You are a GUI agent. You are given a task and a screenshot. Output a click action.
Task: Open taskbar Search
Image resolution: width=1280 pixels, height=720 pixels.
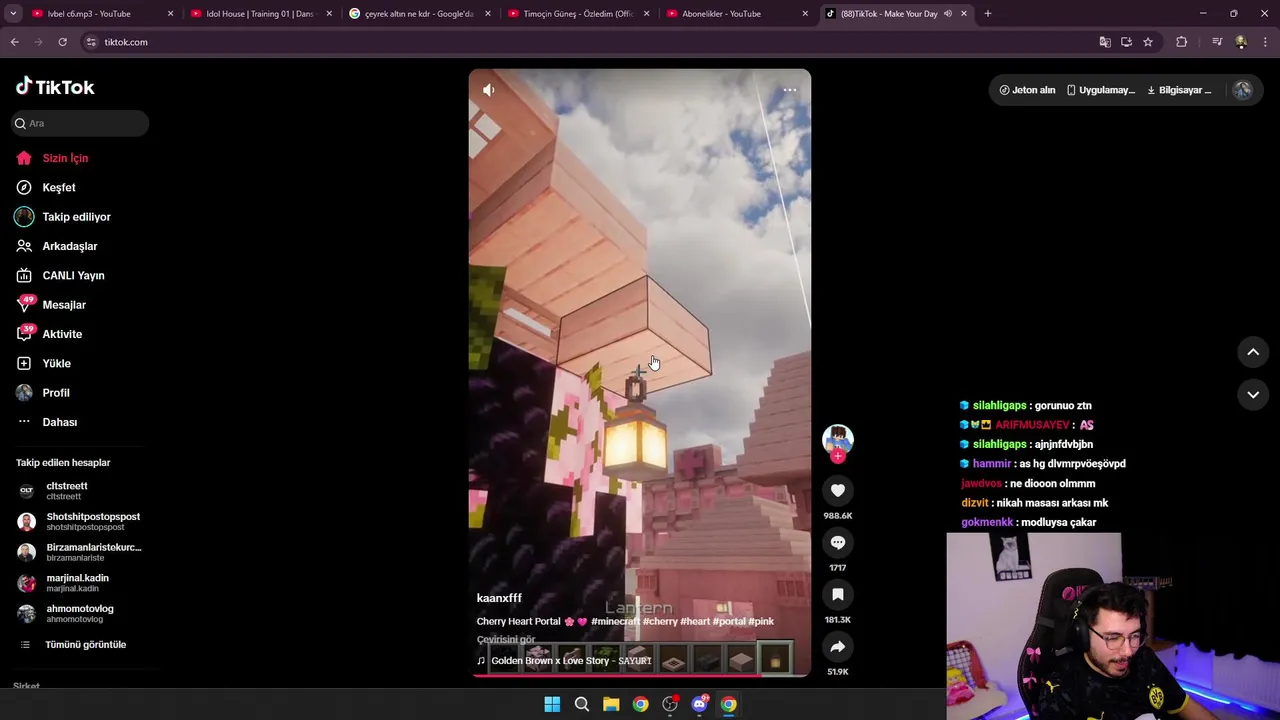tap(581, 704)
